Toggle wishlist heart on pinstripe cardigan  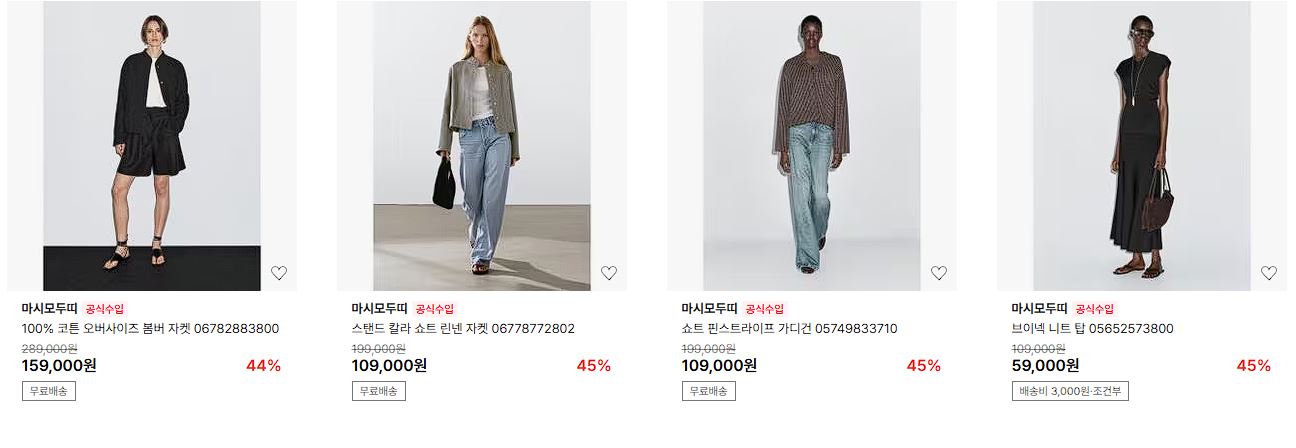[939, 273]
